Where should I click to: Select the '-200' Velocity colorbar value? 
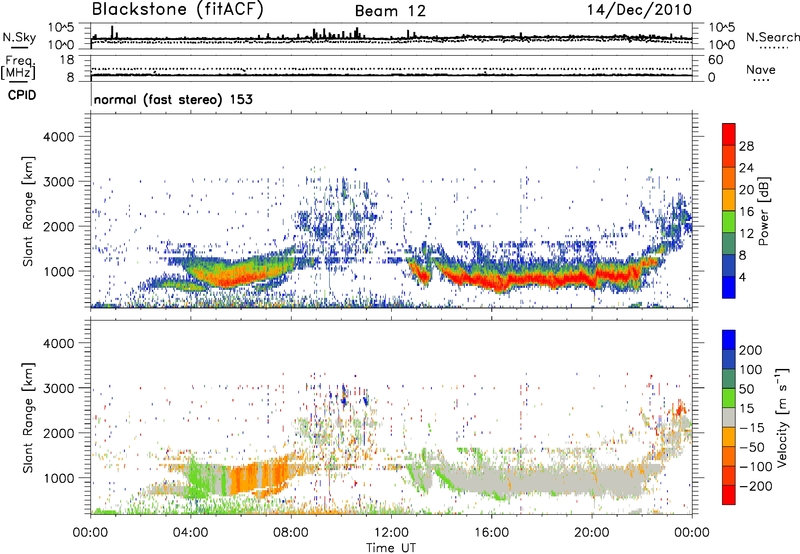(755, 486)
